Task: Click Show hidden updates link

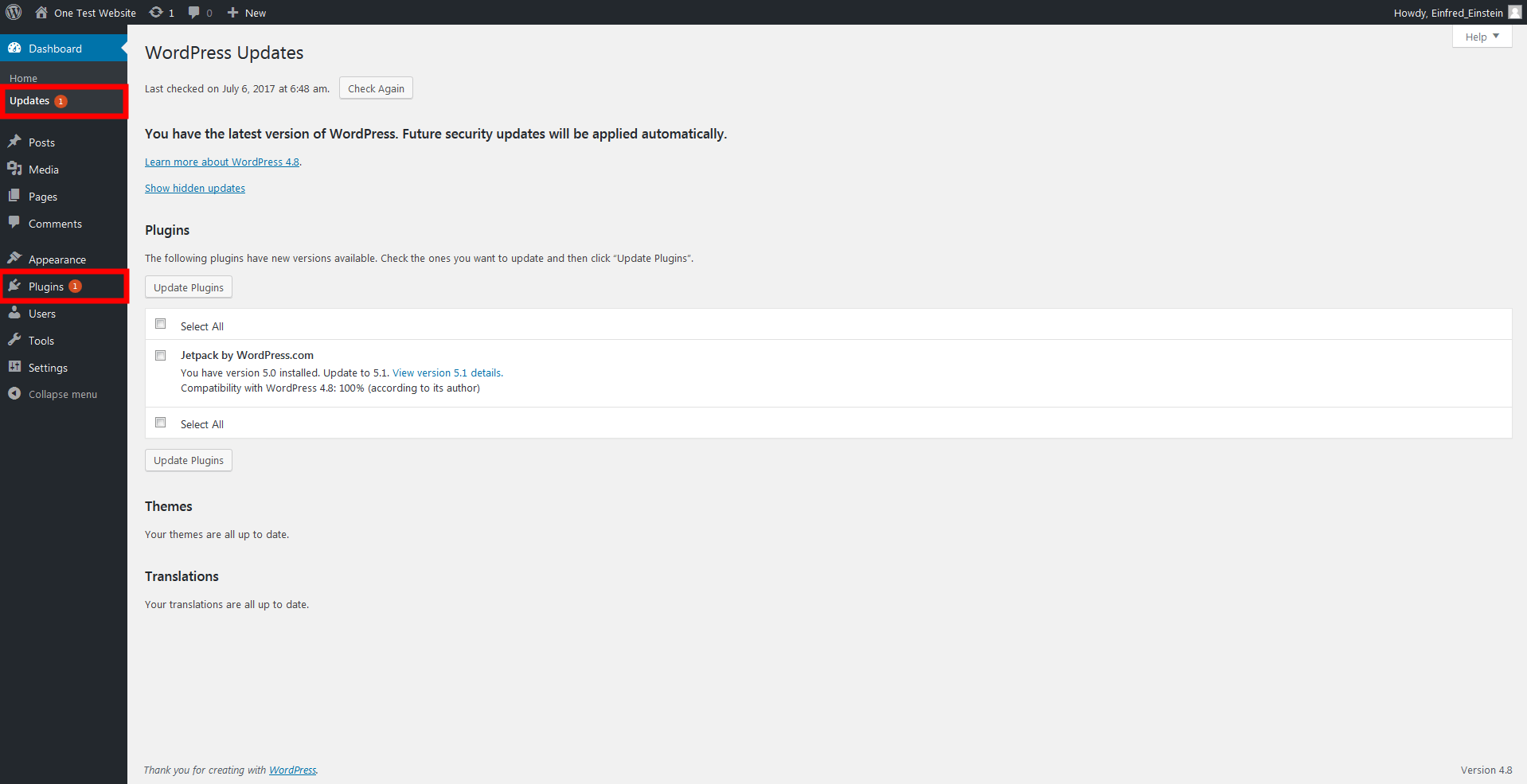Action: coord(195,189)
